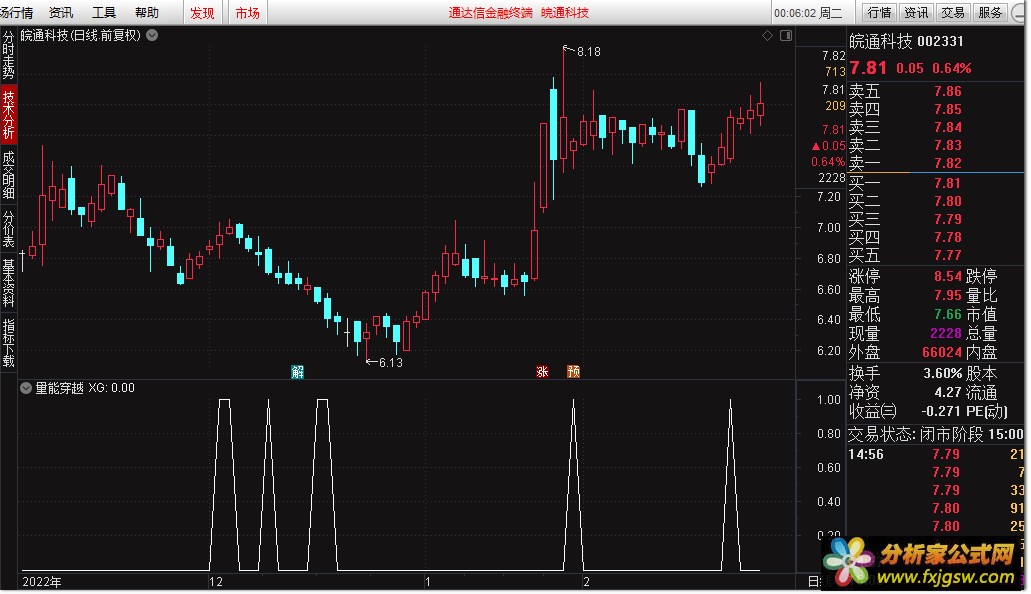
Task: Click the 最低 value 7.66
Action: [x=947, y=314]
